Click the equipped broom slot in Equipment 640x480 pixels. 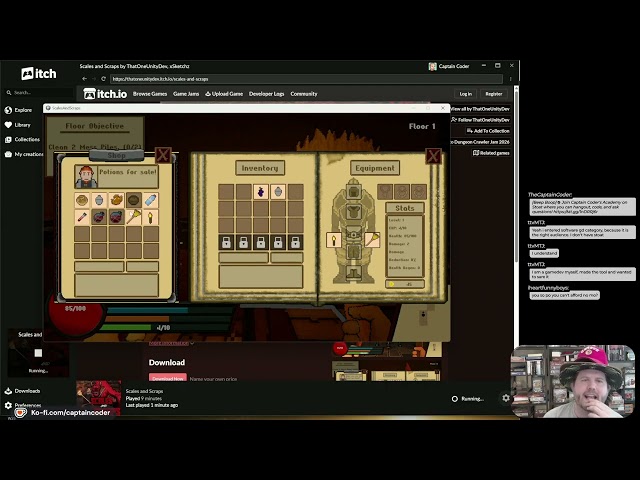pyautogui.click(x=372, y=240)
